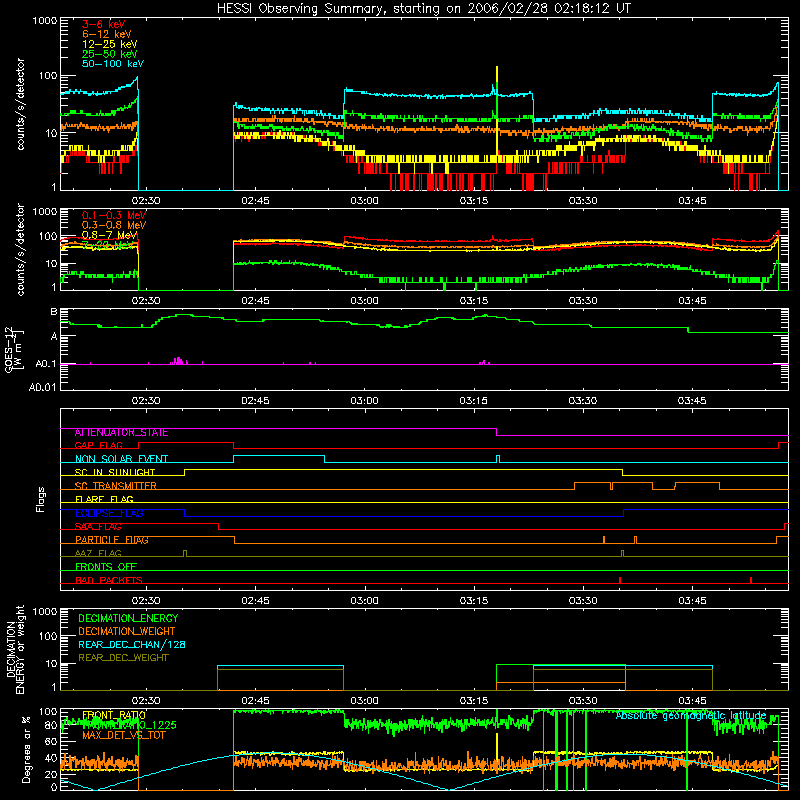Click the 03:00 tick under the GOES panel
Image resolution: width=800 pixels, height=800 pixels.
[x=364, y=401]
